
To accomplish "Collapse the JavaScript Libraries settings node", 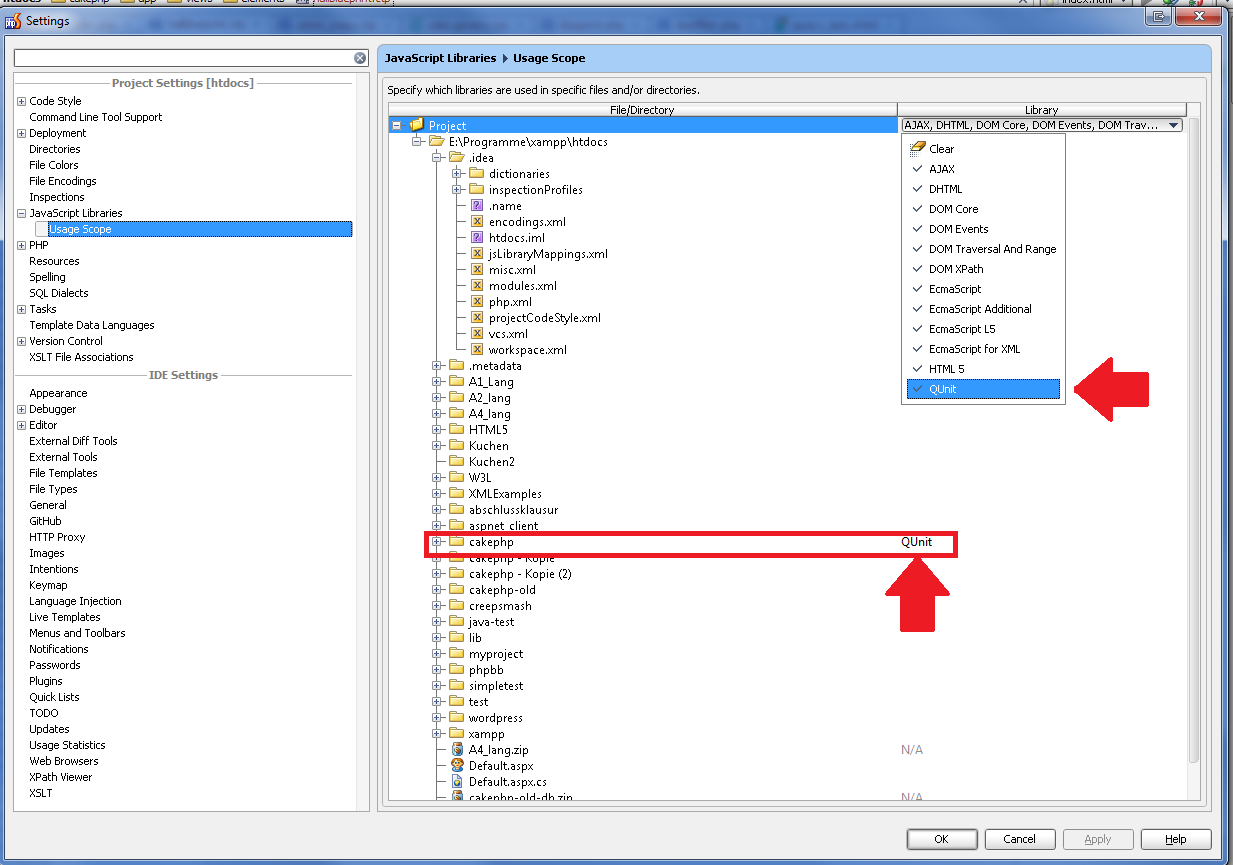I will [x=21, y=213].
